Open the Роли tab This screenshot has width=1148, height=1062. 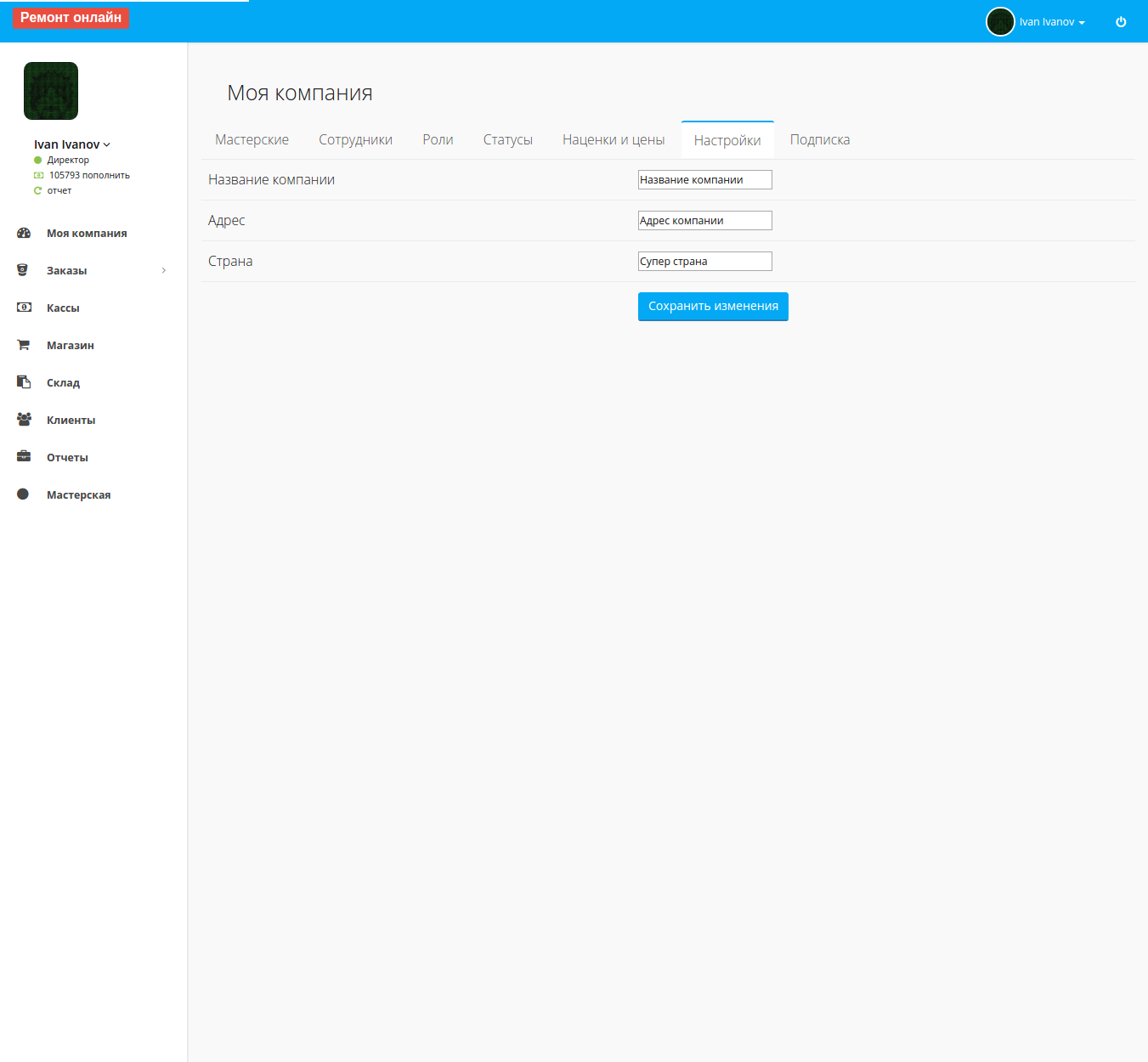(438, 140)
